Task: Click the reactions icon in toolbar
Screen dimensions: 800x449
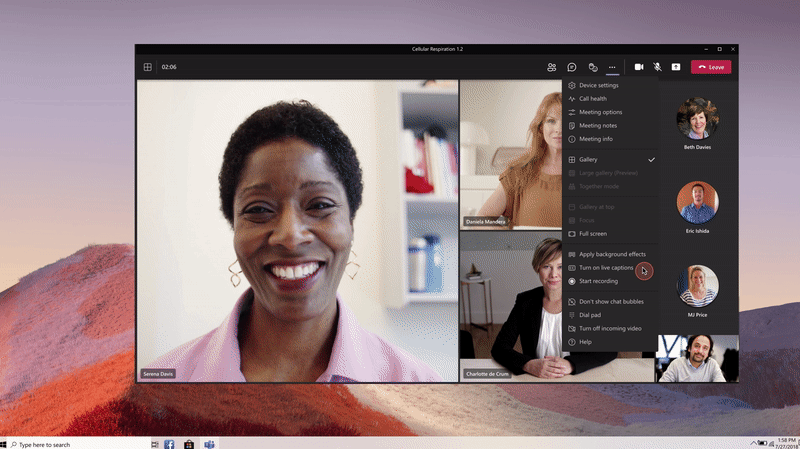Action: tap(593, 67)
